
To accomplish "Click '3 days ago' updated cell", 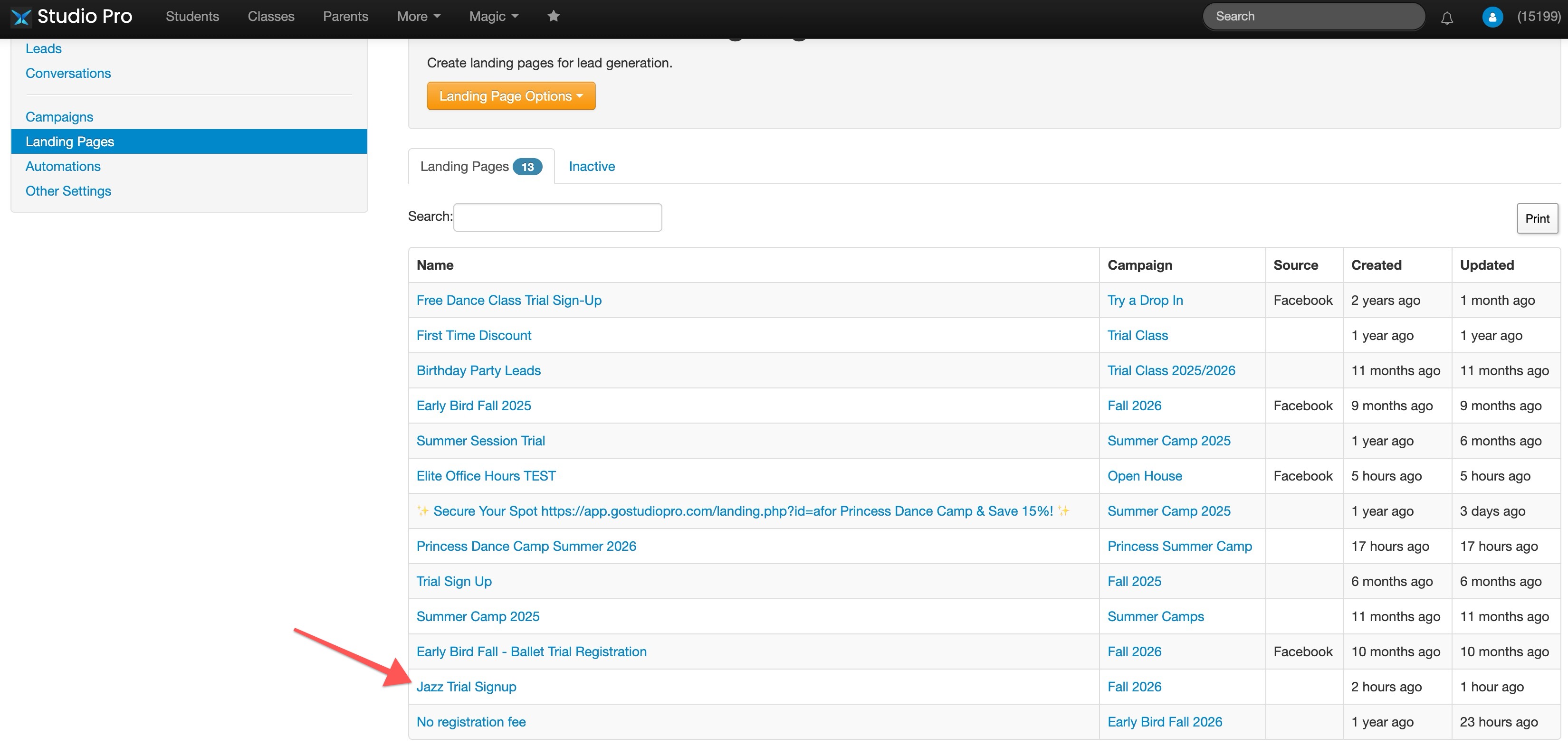I will (1492, 511).
